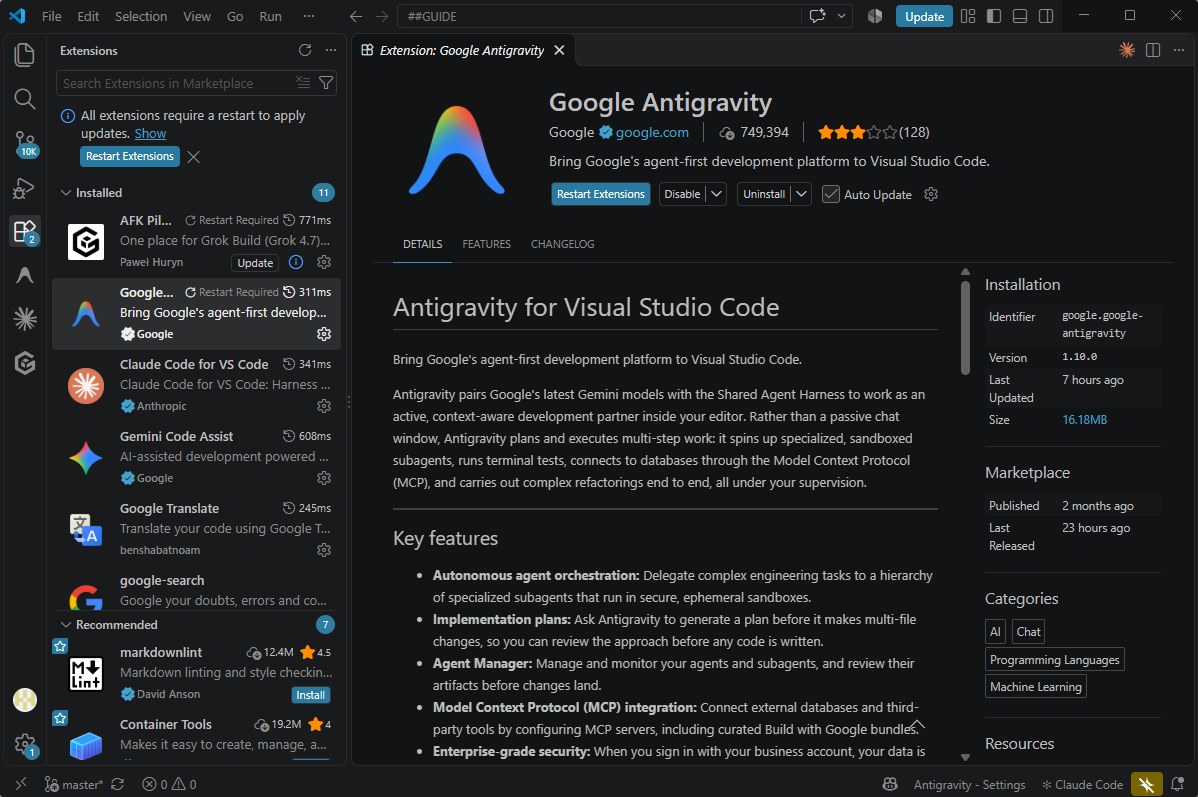Open the chat icon in title bar
The width and height of the screenshot is (1198, 797).
coord(818,16)
